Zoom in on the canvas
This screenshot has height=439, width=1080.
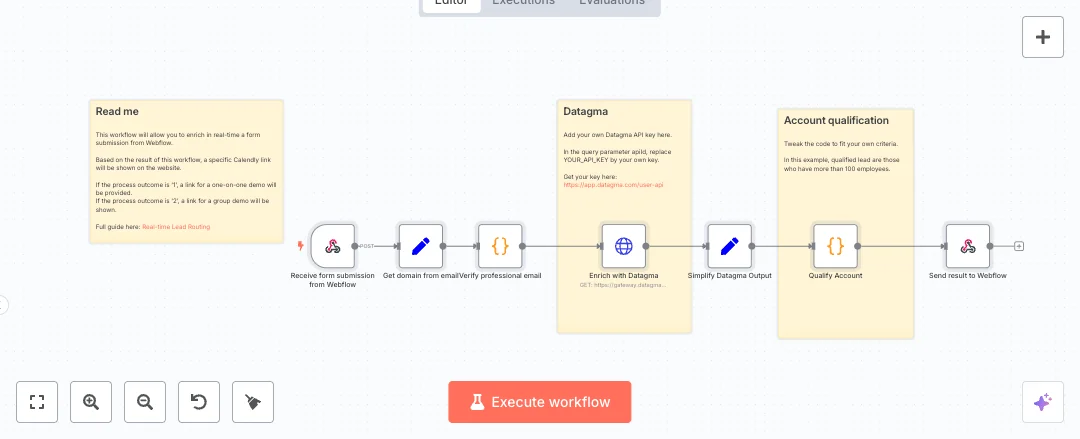pos(91,402)
